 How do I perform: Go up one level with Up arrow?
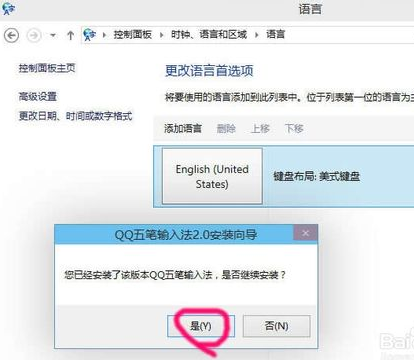70,35
